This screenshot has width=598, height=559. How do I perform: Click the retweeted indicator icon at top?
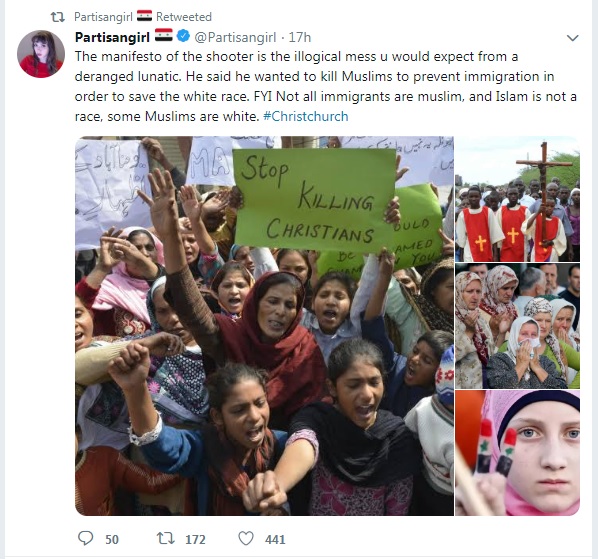[x=58, y=17]
